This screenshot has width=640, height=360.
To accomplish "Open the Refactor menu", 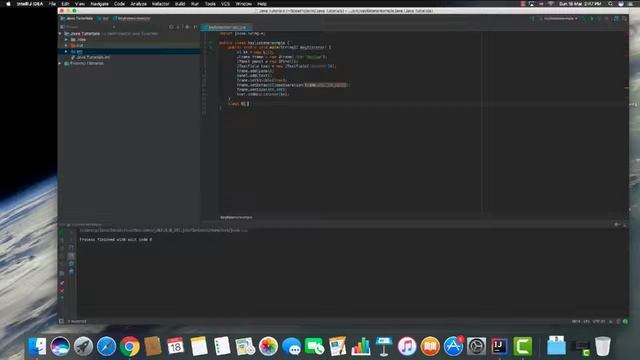I will 160,4.
